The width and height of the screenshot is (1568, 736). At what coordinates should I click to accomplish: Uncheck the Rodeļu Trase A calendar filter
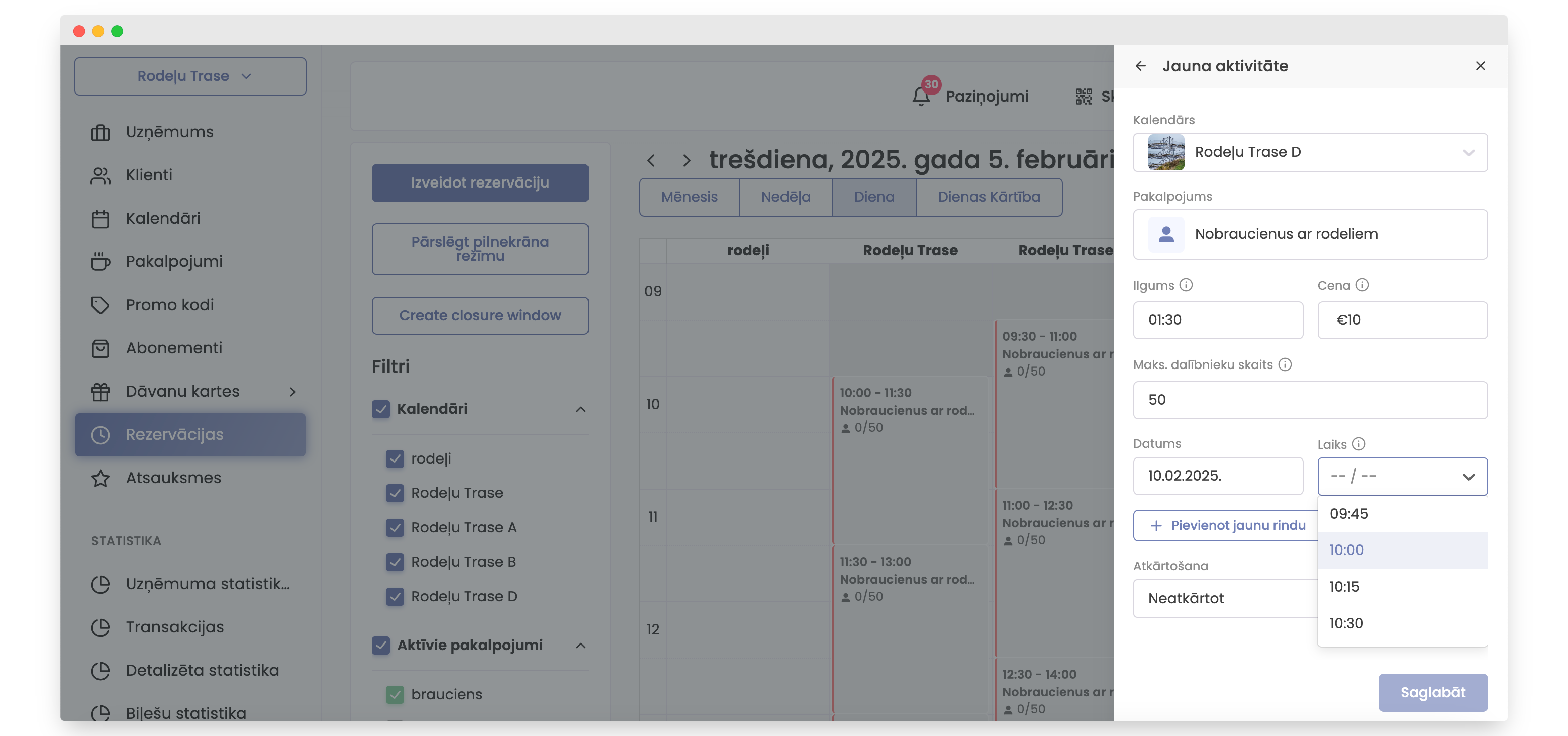coord(395,527)
